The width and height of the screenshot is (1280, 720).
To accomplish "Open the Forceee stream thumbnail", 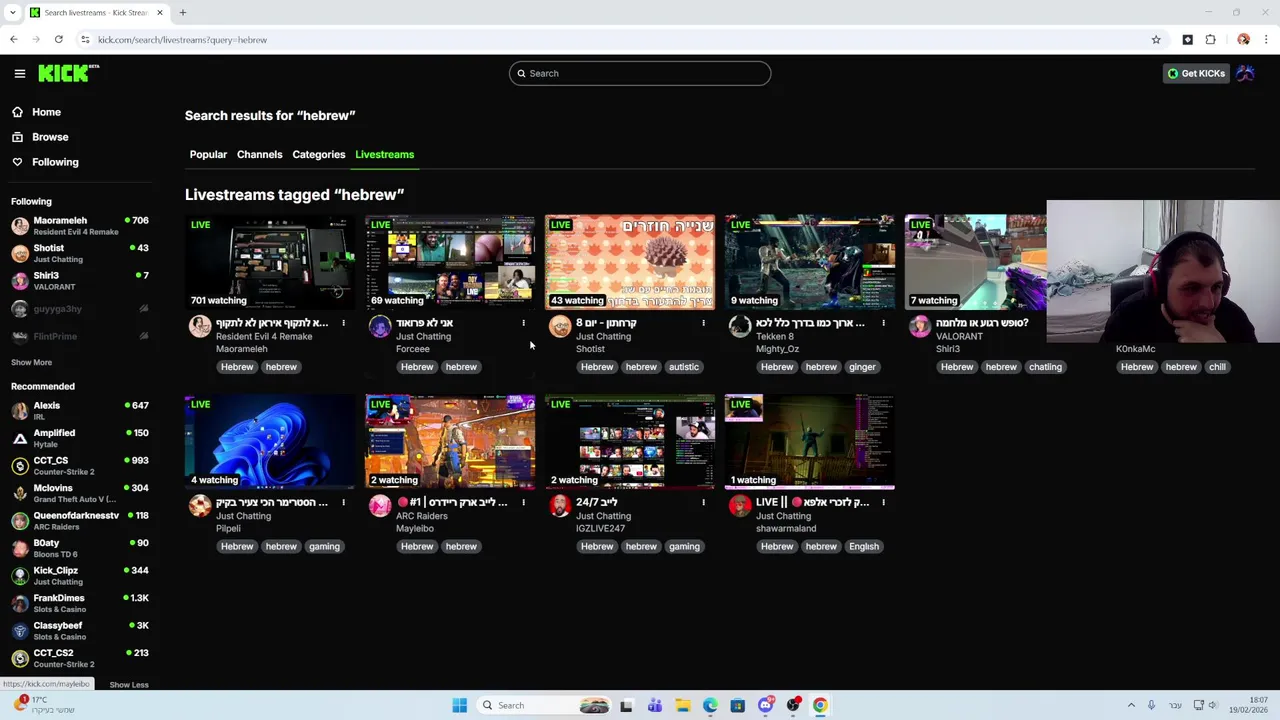I will click(450, 262).
